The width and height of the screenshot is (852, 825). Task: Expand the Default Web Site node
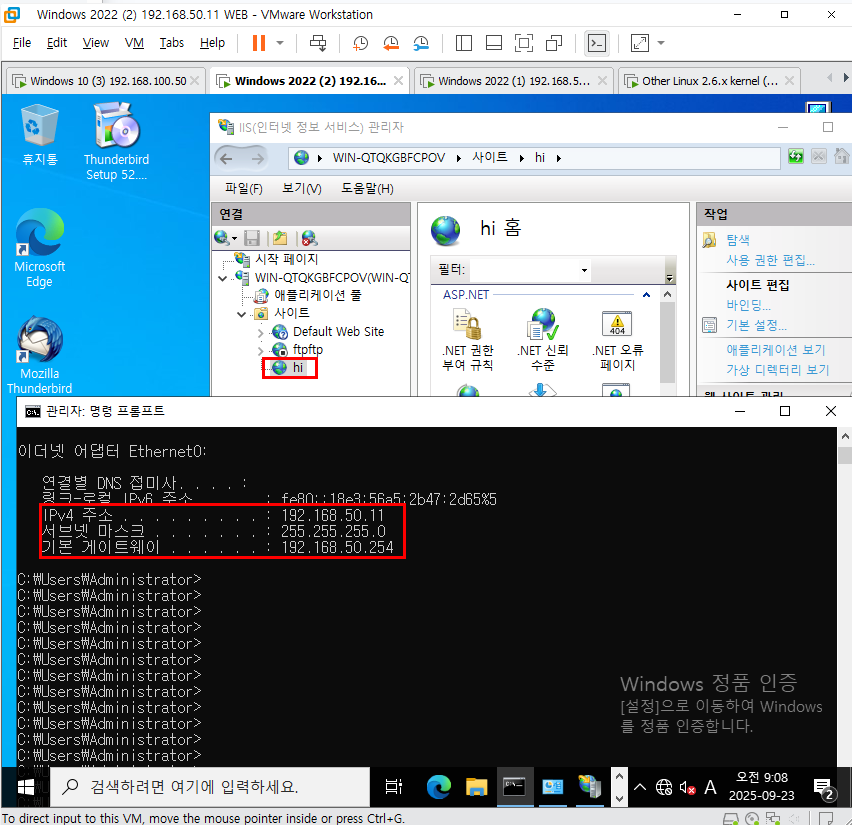pos(260,333)
